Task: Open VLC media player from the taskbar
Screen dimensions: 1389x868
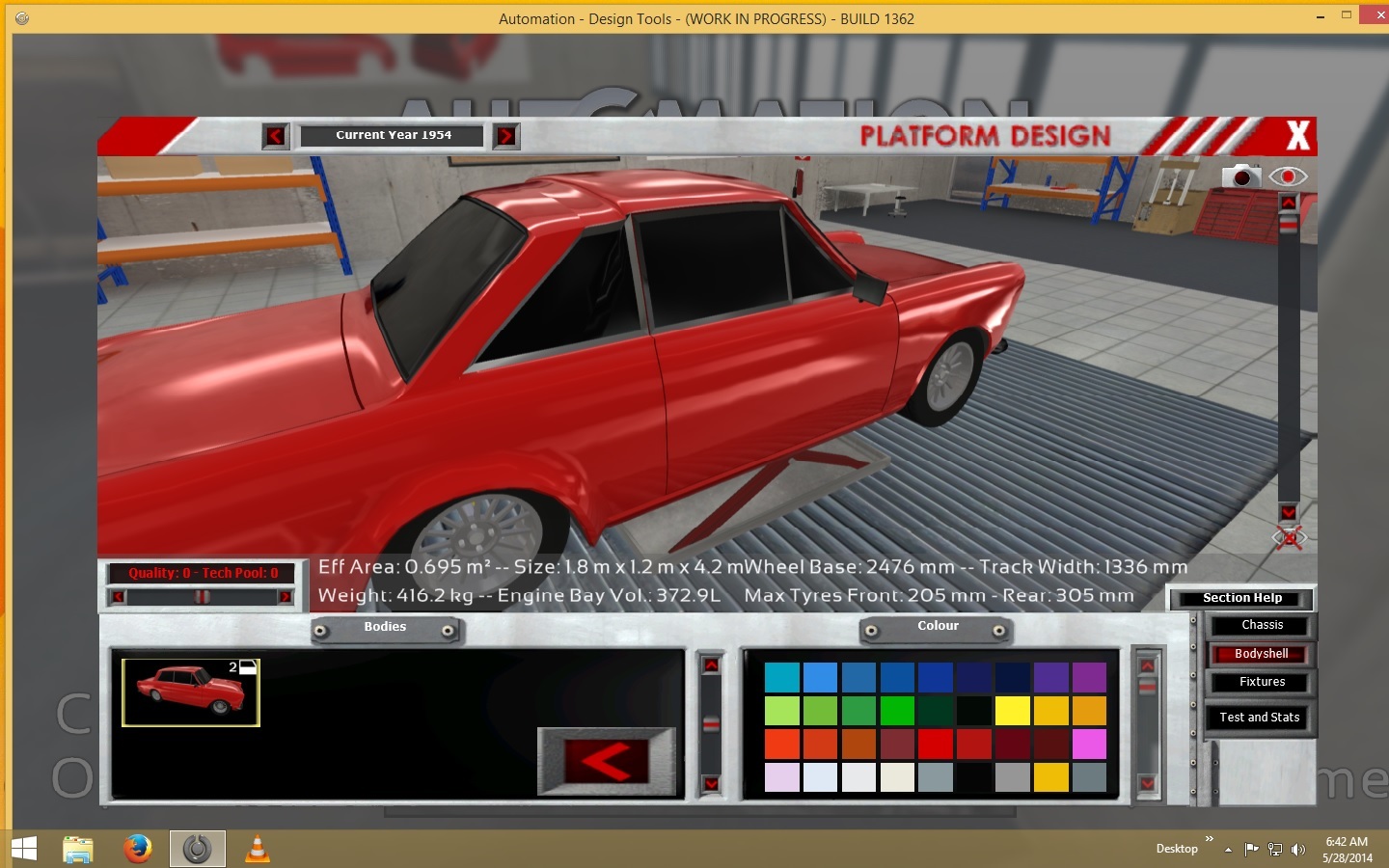Action: tap(257, 849)
